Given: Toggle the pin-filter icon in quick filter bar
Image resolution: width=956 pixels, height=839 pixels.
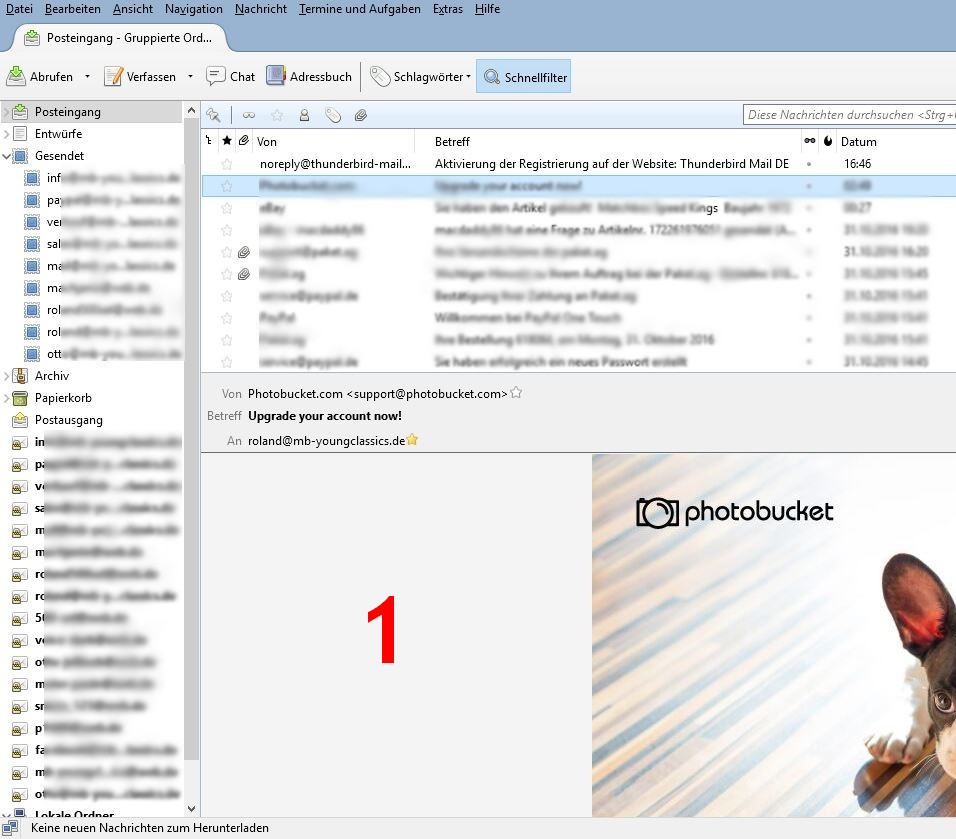Looking at the screenshot, I should 213,115.
